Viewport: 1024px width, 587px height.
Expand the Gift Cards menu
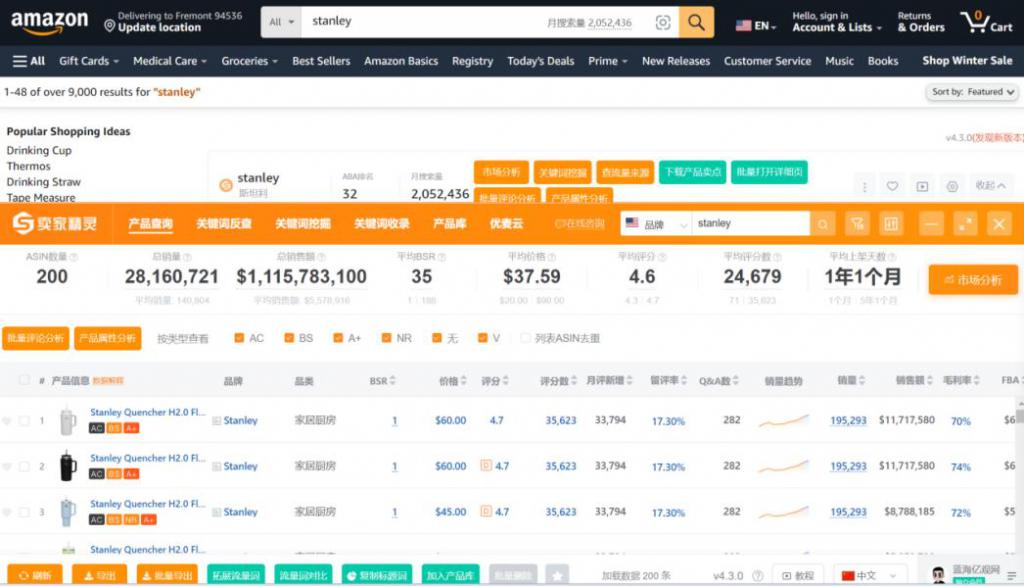point(89,61)
